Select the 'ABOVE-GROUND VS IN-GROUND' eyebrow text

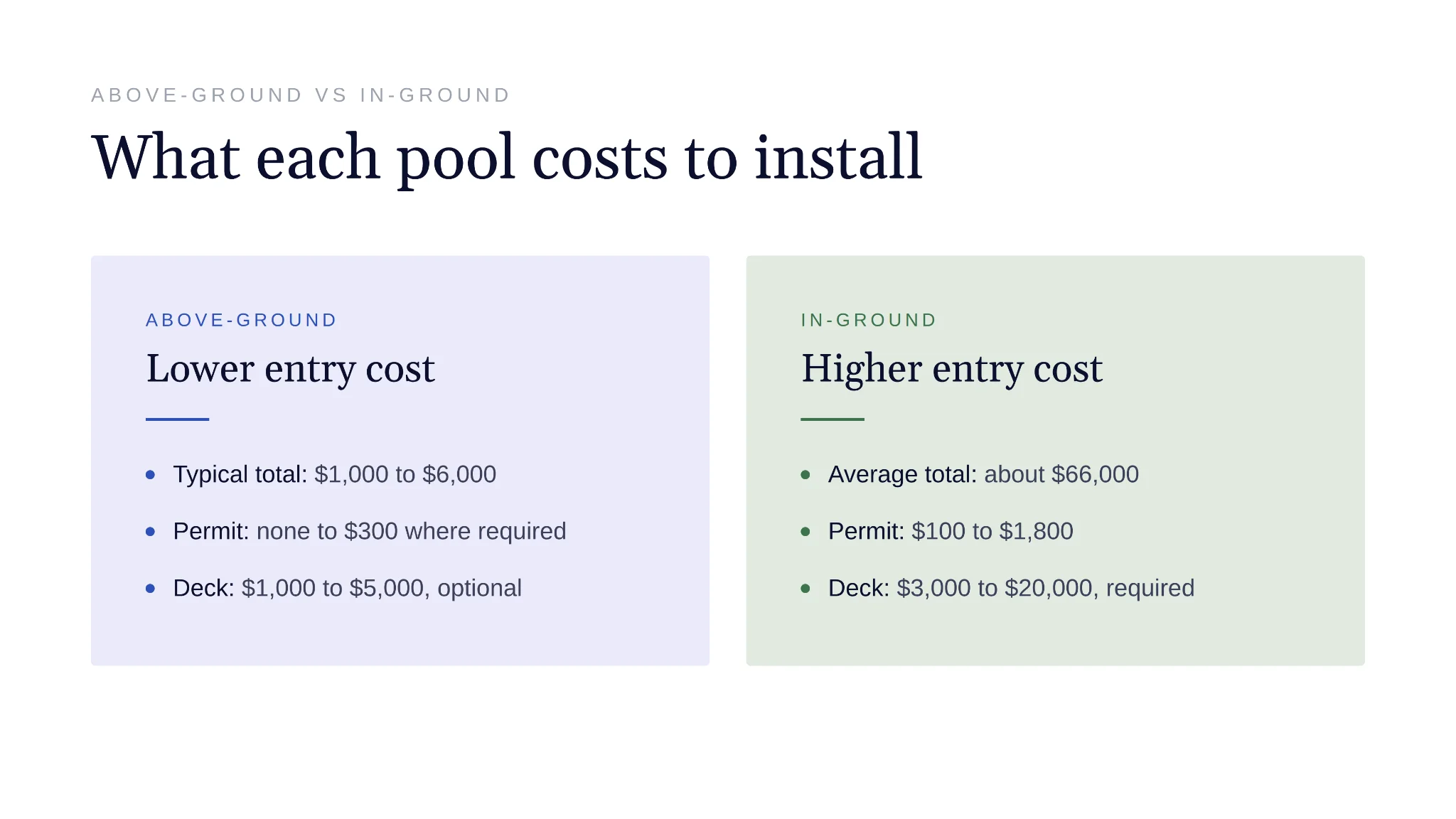click(x=301, y=95)
